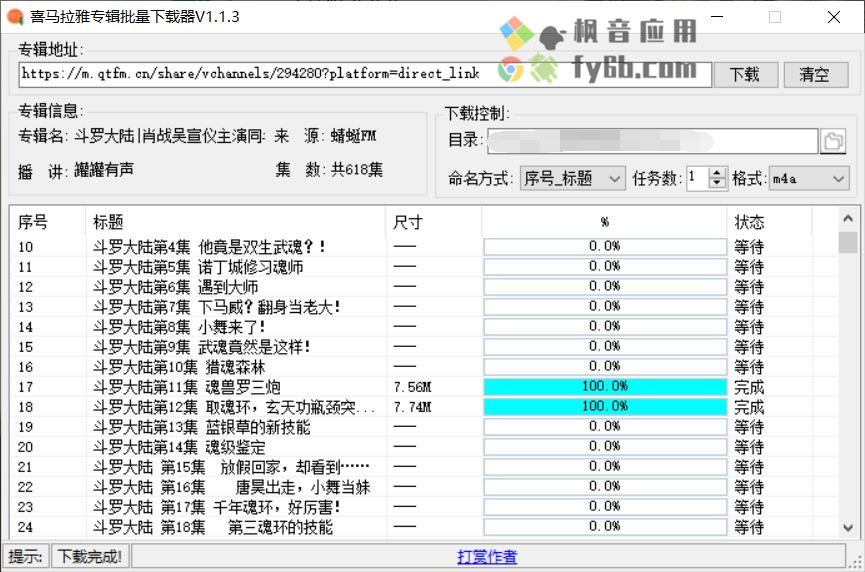865x572 pixels.
Task: Click the 共618集 episode count text
Action: pos(357,169)
